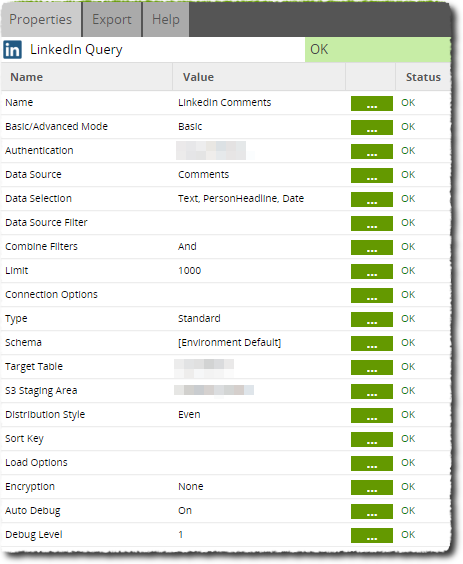The height and width of the screenshot is (564, 463).
Task: Click the Debug Level value field
Action: [x=259, y=535]
